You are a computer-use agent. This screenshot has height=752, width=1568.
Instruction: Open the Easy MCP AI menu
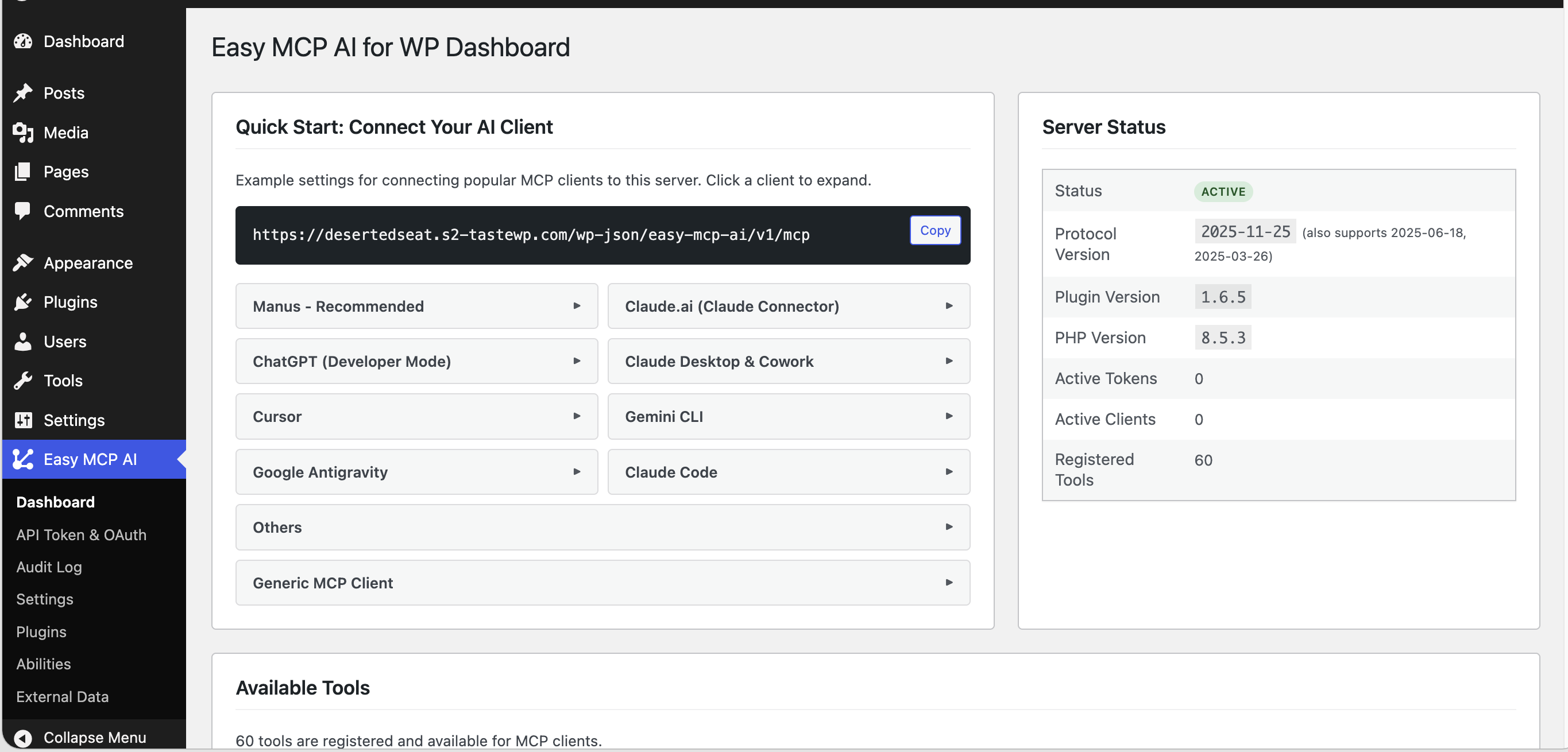point(94,459)
